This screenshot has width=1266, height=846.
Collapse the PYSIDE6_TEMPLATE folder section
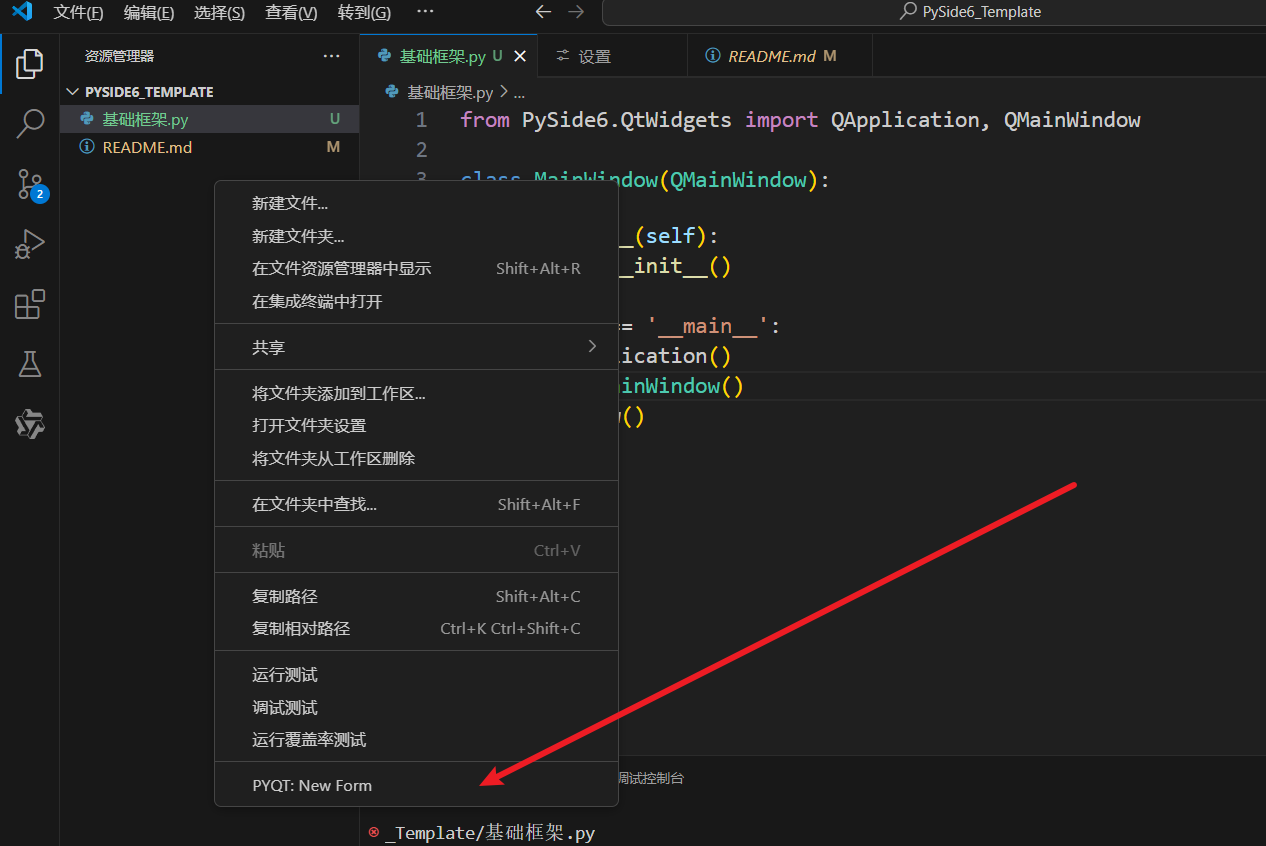pyautogui.click(x=72, y=92)
